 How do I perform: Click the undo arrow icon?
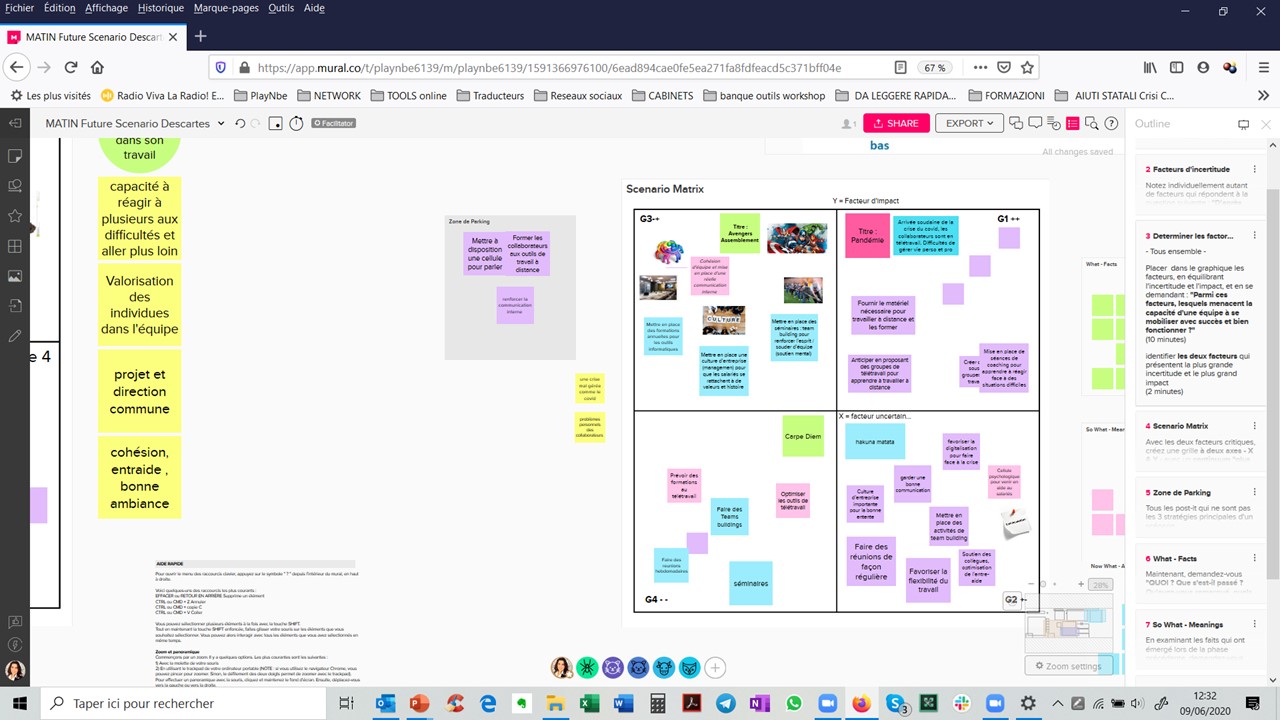240,123
